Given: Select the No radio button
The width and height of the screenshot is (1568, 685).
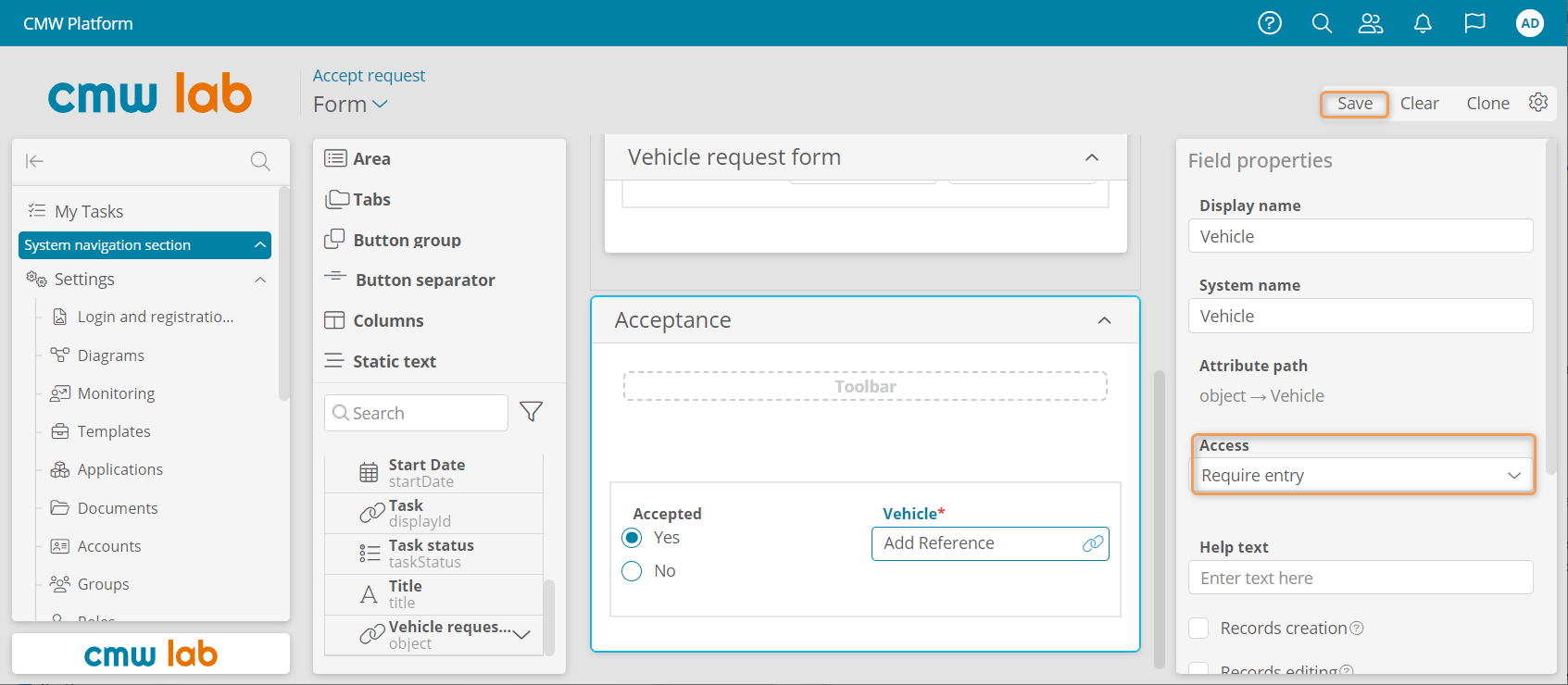Looking at the screenshot, I should click(x=633, y=571).
